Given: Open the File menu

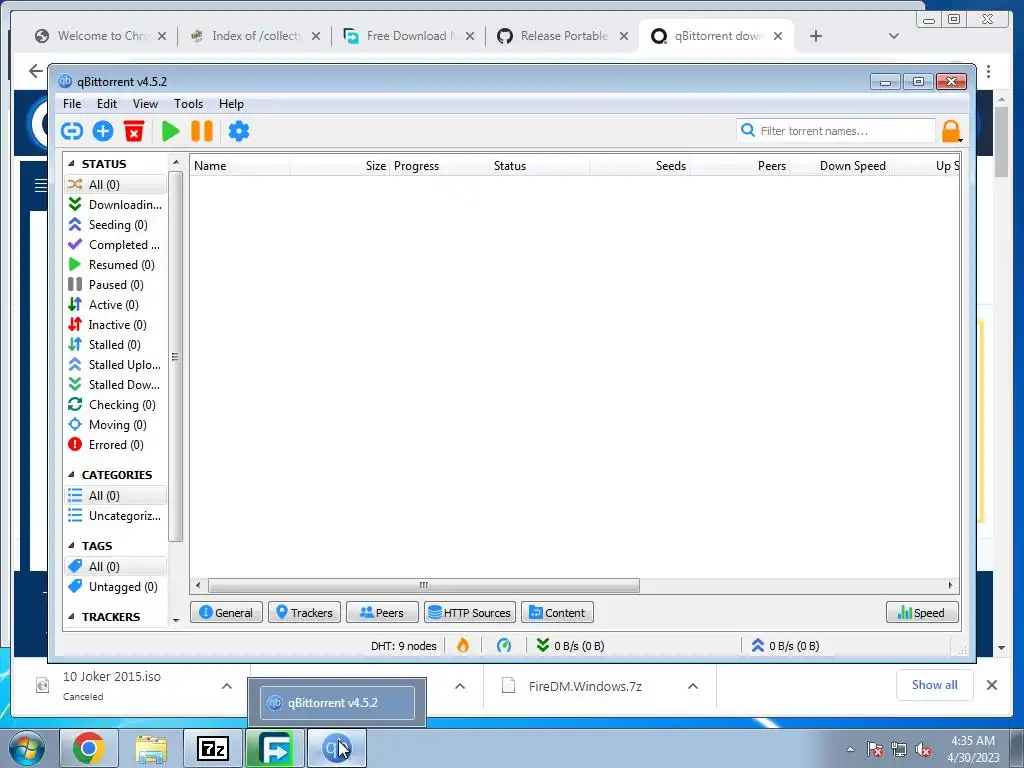Looking at the screenshot, I should coord(72,104).
